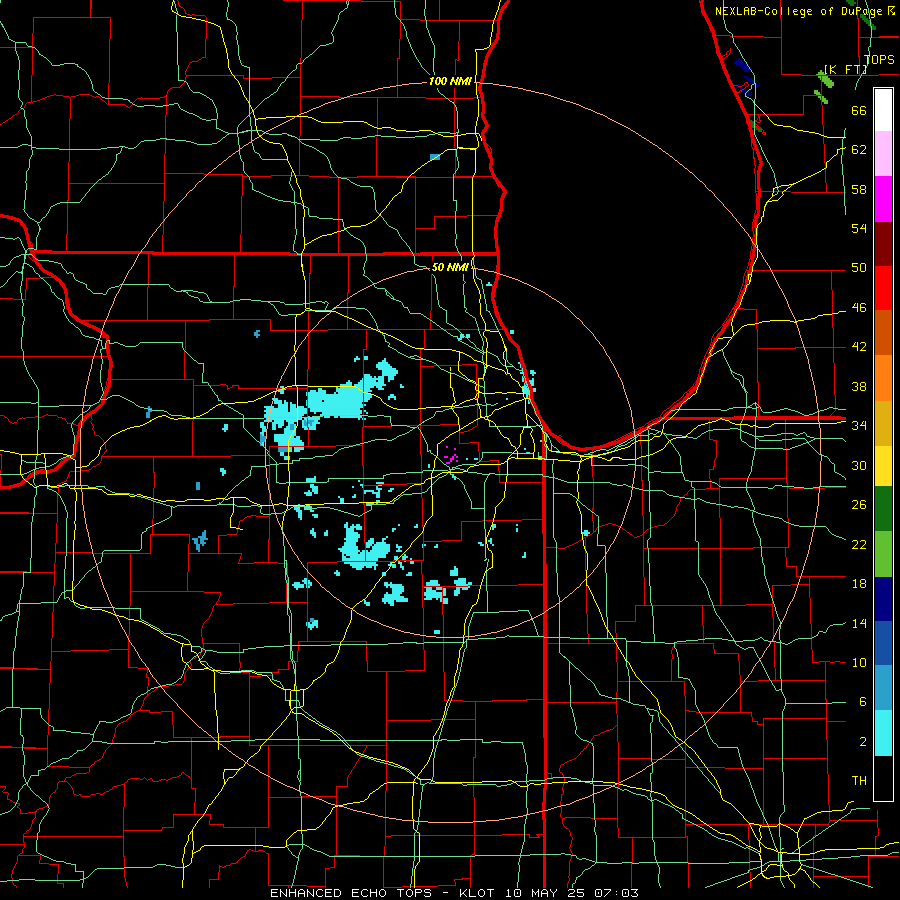Click the legend value "14"
The width and height of the screenshot is (900, 900).
click(859, 623)
